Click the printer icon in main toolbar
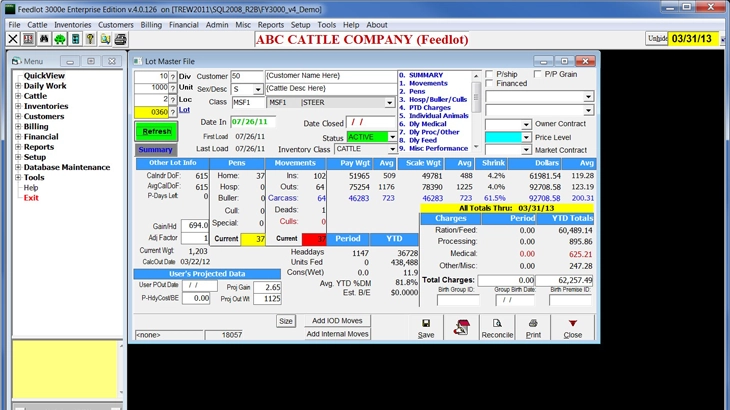Screen dimensions: 730x410 (x=121, y=39)
